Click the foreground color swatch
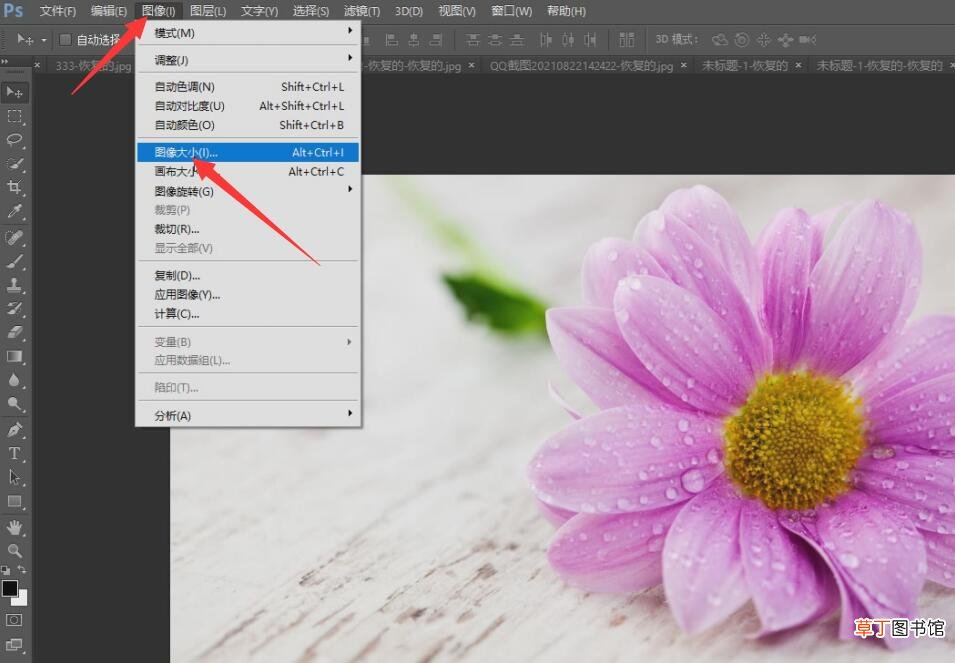 [x=10, y=588]
